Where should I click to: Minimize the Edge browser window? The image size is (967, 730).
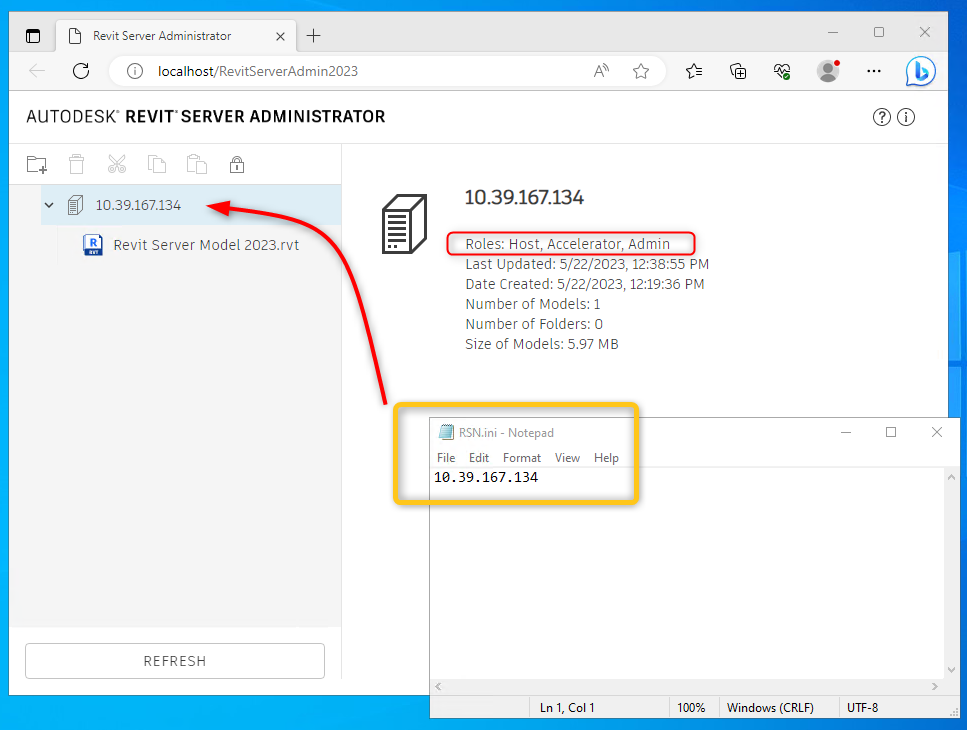click(x=833, y=32)
